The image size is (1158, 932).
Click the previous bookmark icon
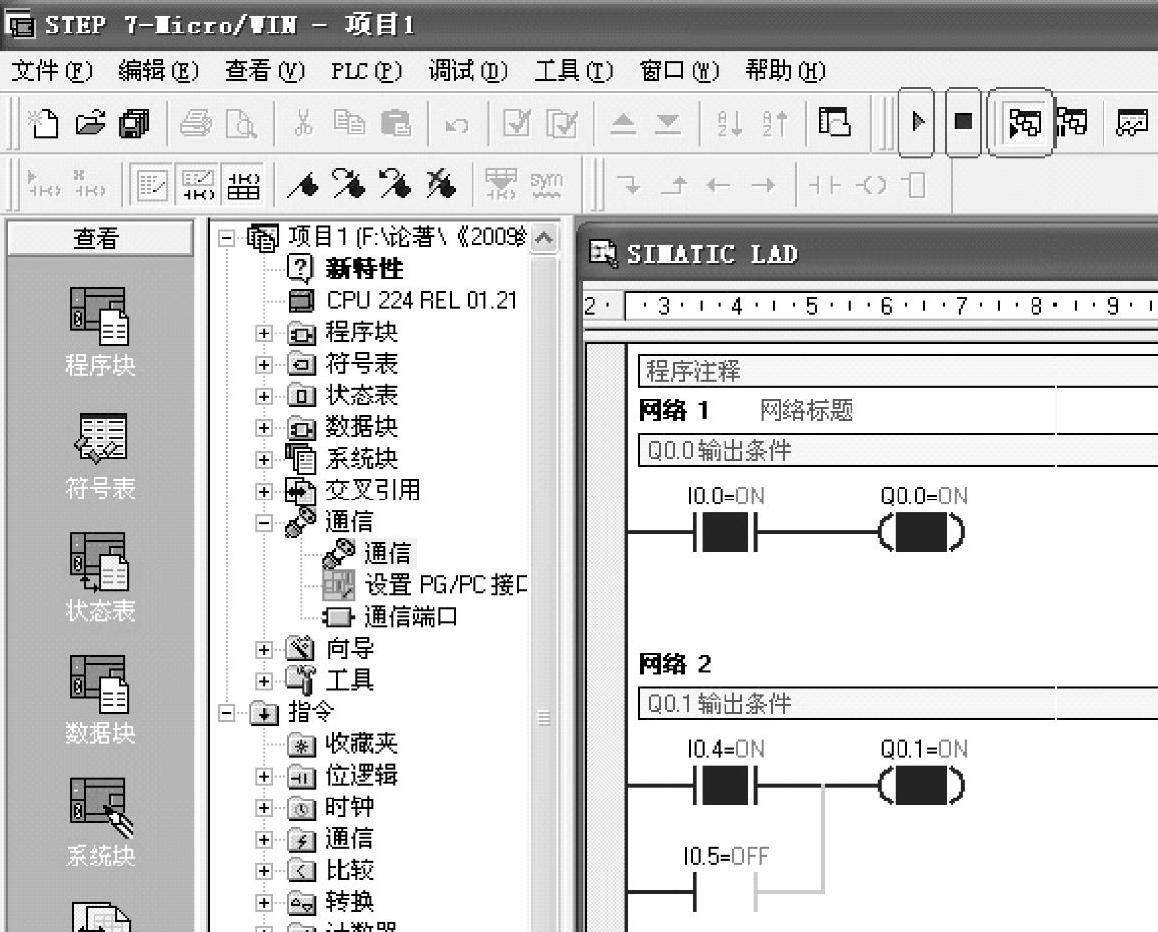pos(394,185)
